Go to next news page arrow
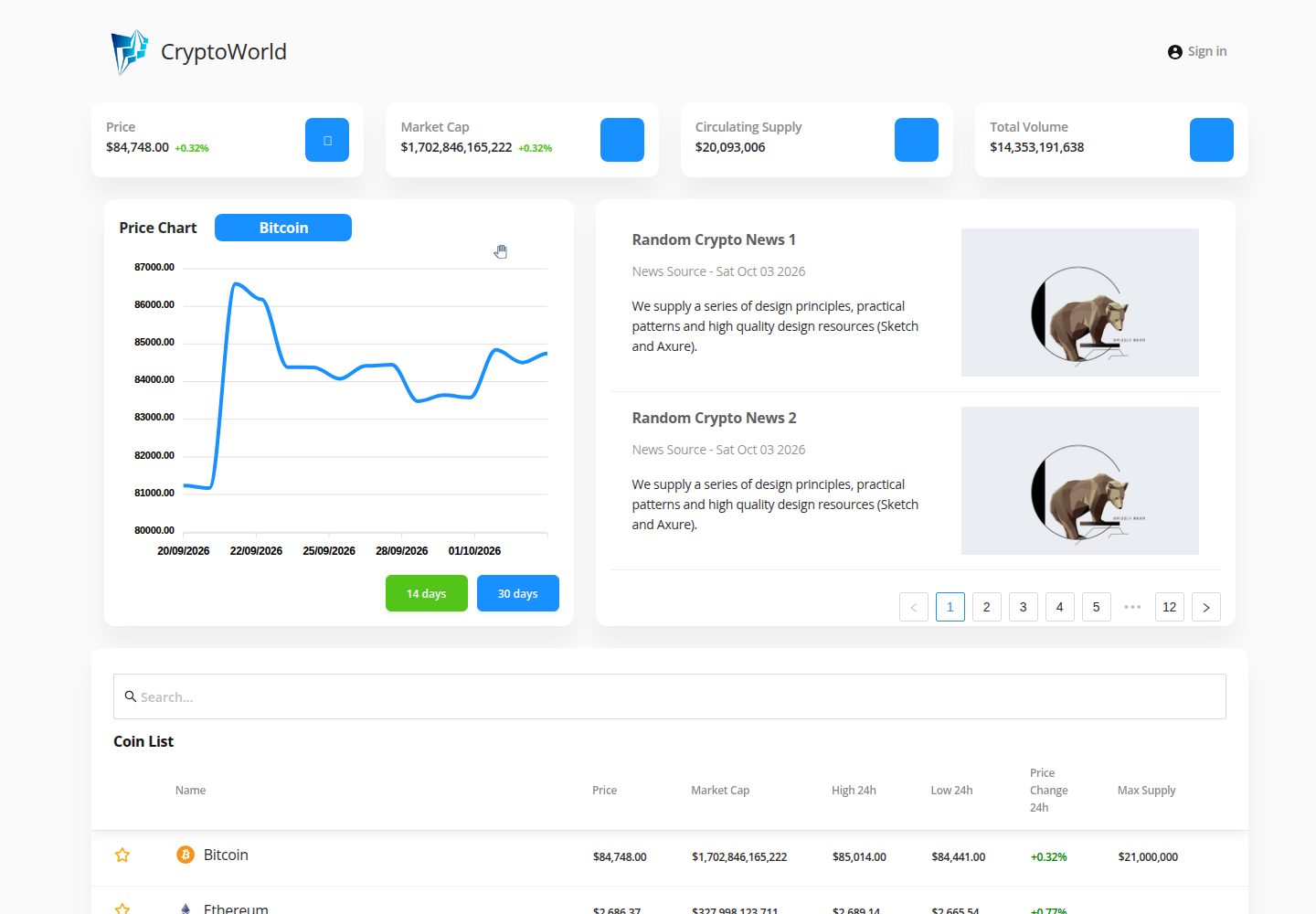This screenshot has height=914, width=1316. point(1206,607)
